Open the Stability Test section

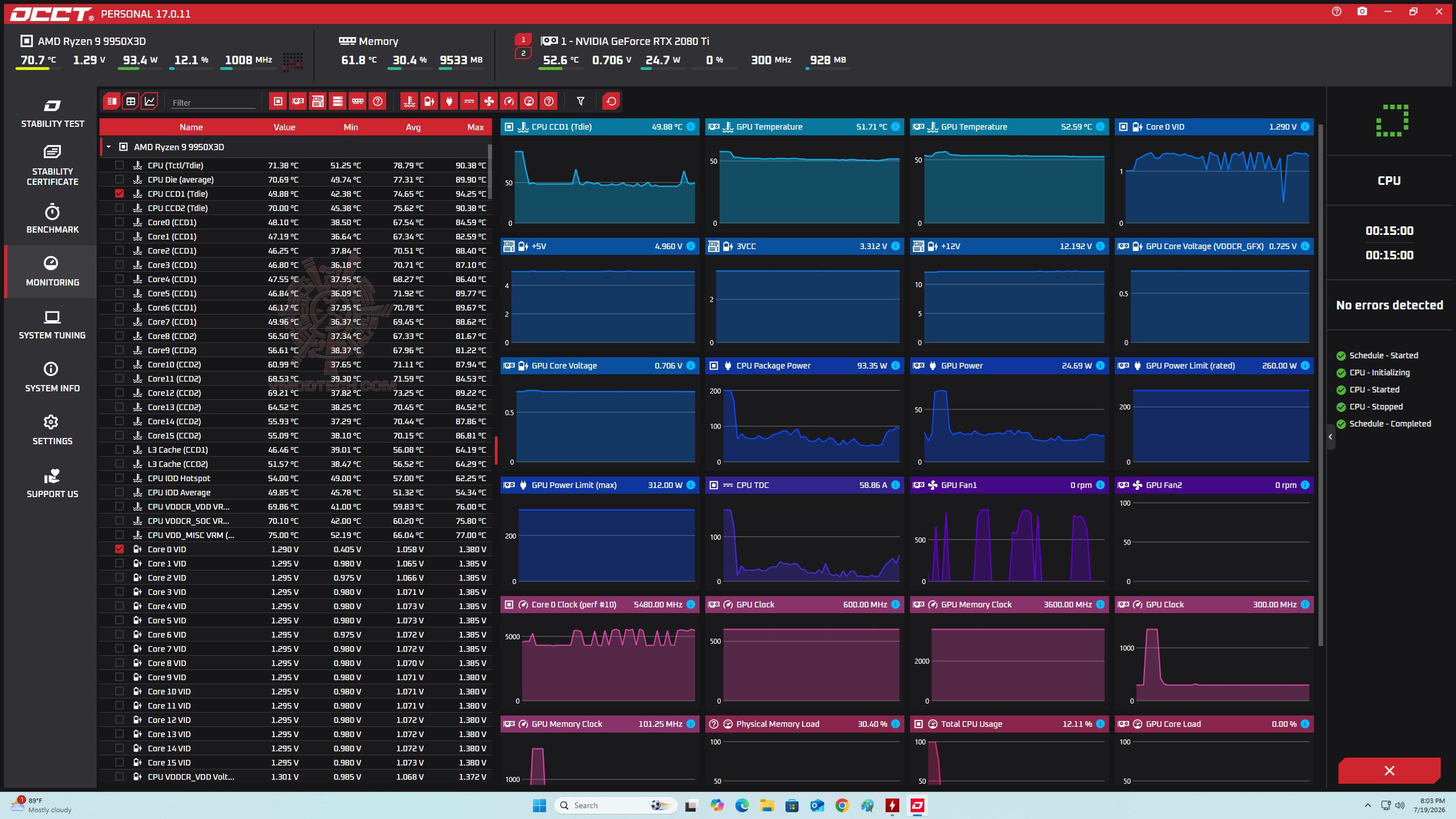pyautogui.click(x=52, y=113)
